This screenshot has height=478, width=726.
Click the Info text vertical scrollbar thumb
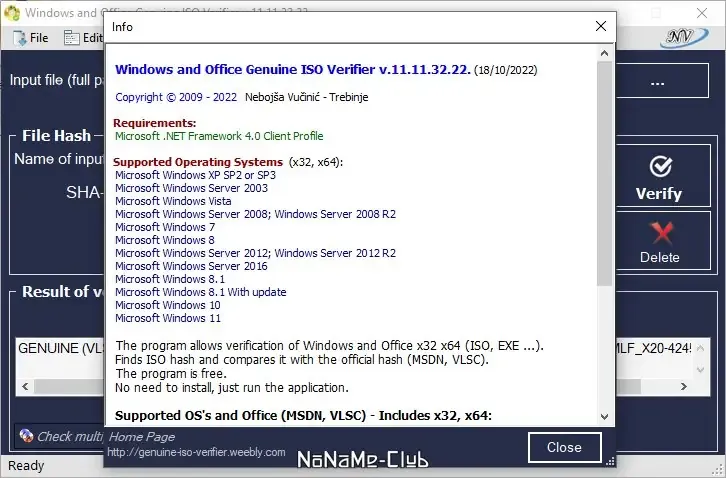[x=604, y=174]
